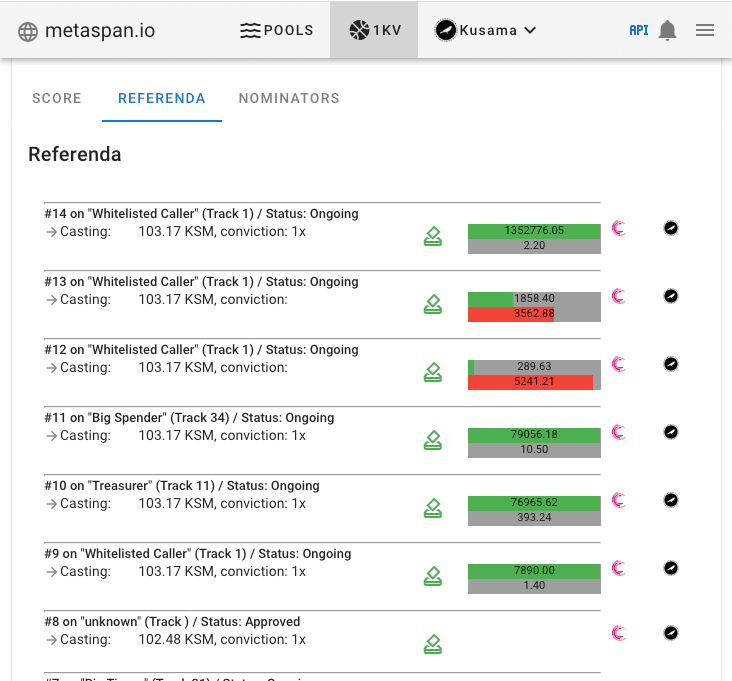
Task: Click the red nay bar showing 3562.88
Action: coord(511,314)
